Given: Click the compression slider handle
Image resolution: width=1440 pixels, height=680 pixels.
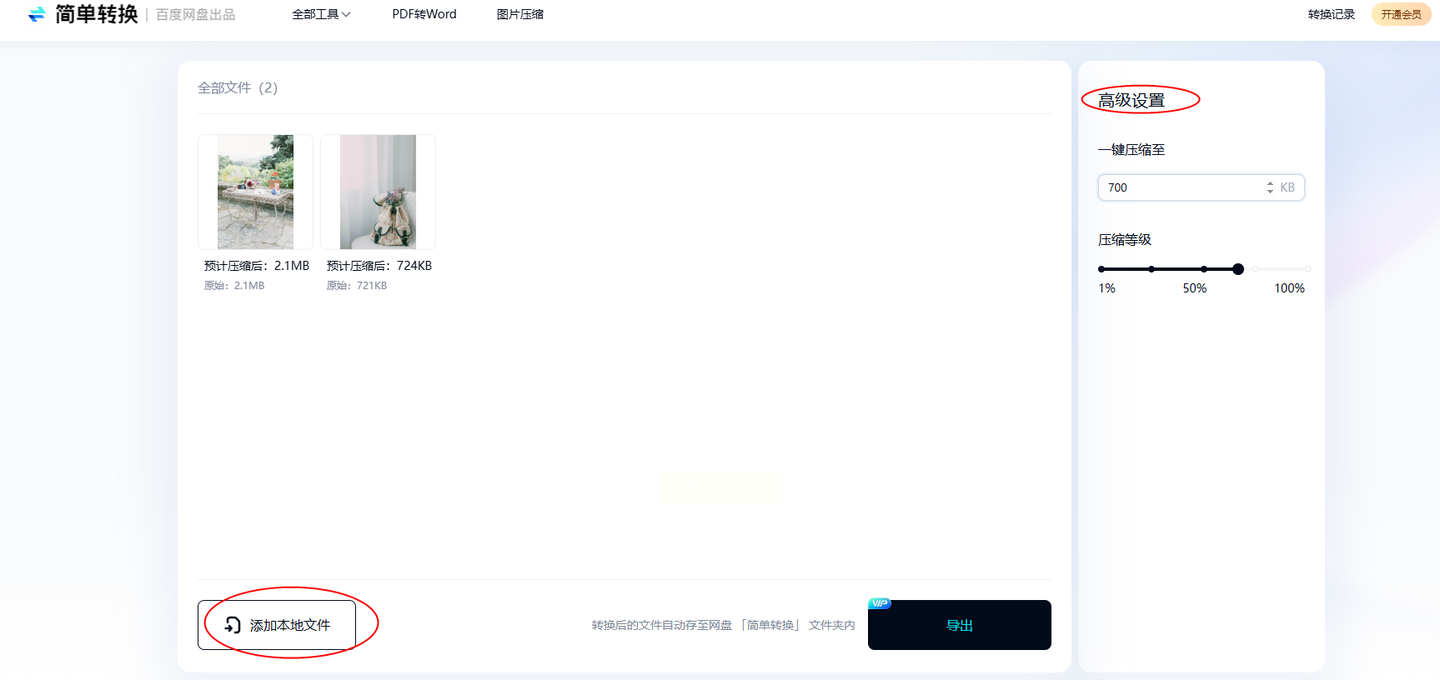Looking at the screenshot, I should [1238, 269].
